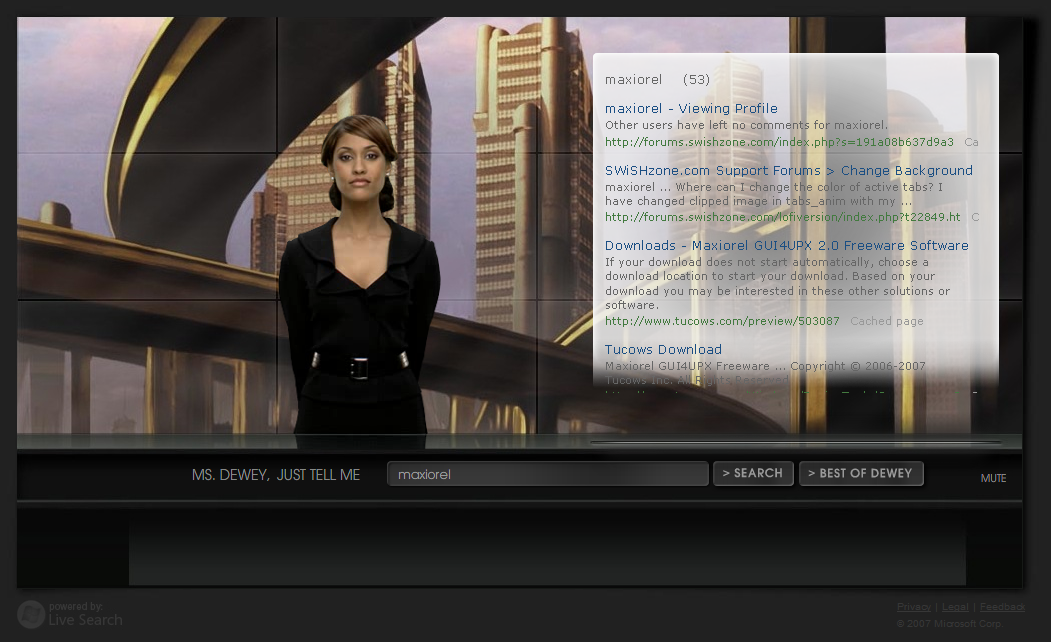Viewport: 1051px width, 642px height.
Task: Open 'Downloads - Maxiorel GUI4UPX 2.0 Freeware Software'
Action: coord(786,245)
